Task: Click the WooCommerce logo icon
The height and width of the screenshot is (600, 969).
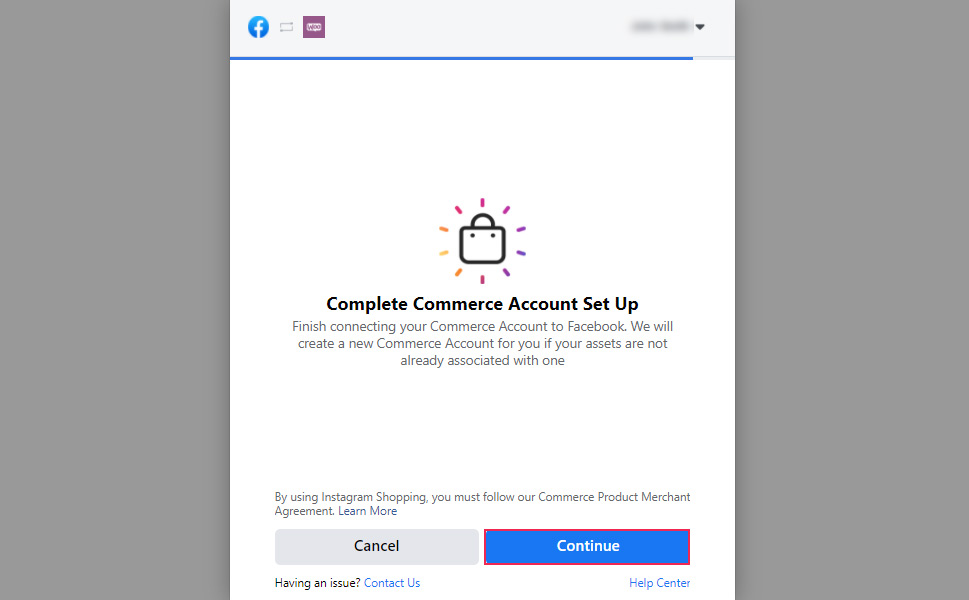Action: tap(314, 27)
